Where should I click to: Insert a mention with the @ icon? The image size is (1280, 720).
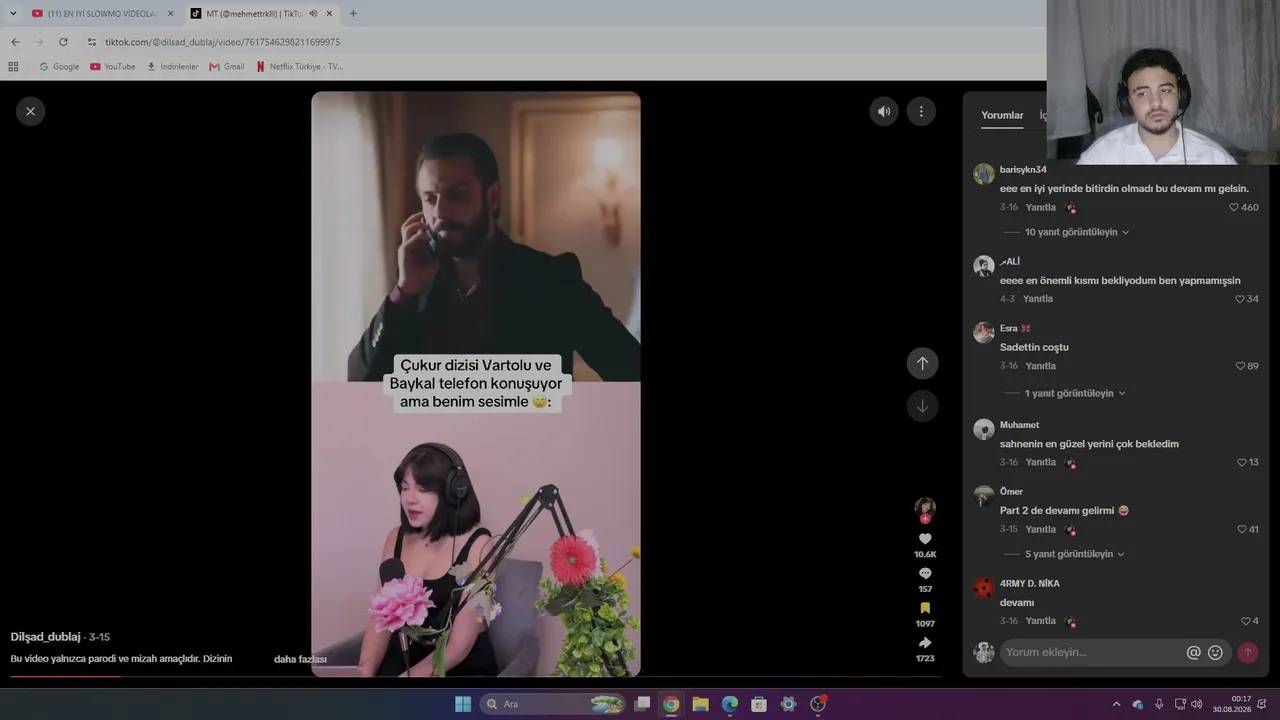tap(1193, 652)
